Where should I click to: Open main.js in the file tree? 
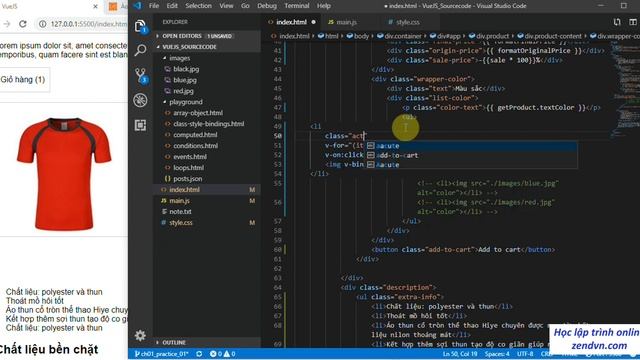click(179, 201)
